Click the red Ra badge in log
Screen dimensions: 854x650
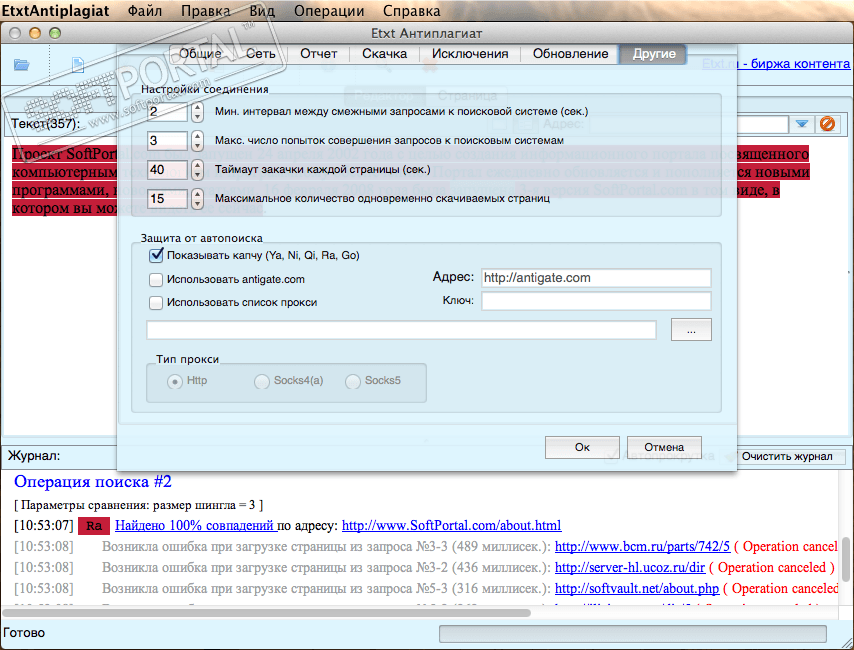pyautogui.click(x=94, y=526)
